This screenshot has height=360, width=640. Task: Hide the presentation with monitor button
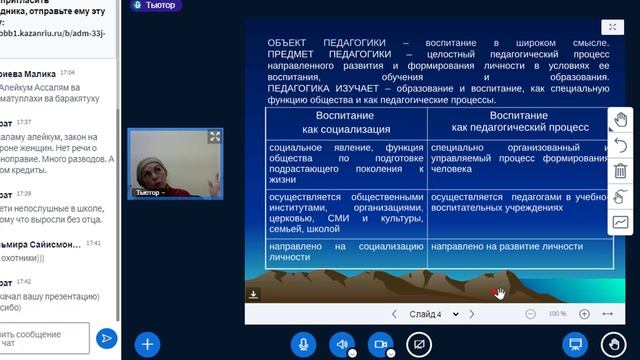coord(575,344)
